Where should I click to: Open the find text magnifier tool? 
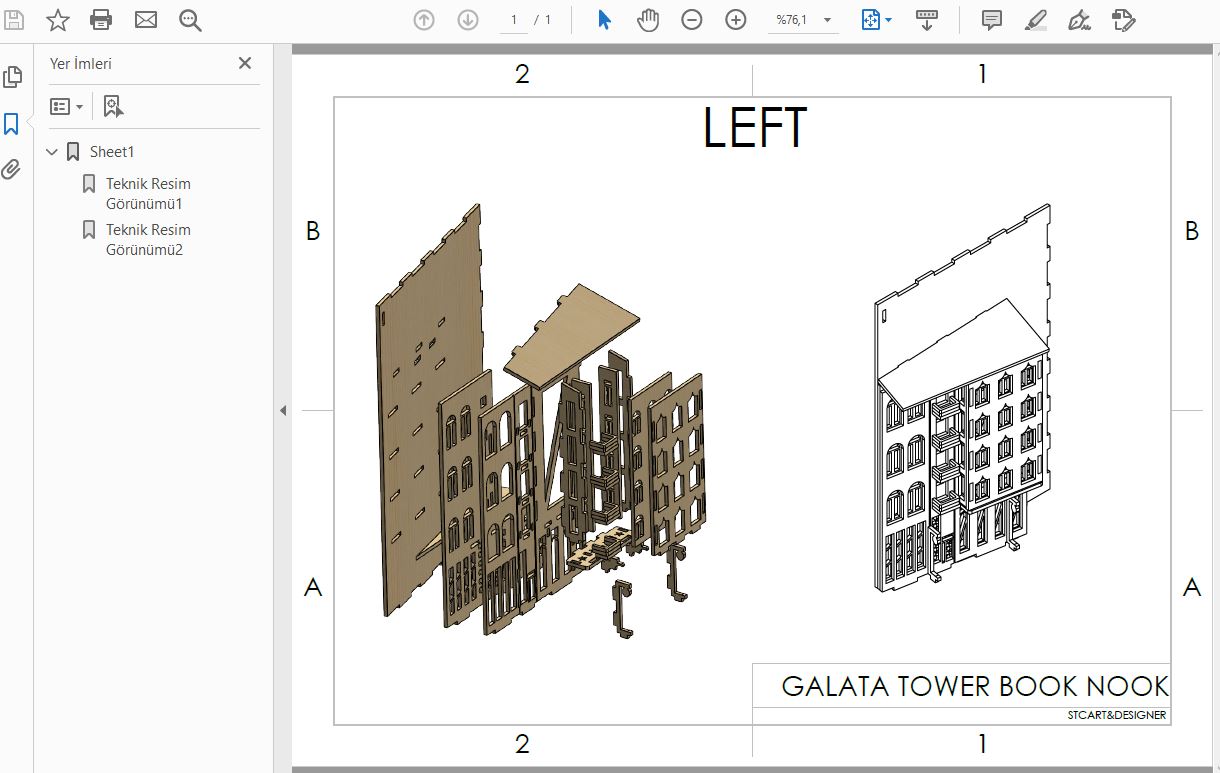[190, 20]
